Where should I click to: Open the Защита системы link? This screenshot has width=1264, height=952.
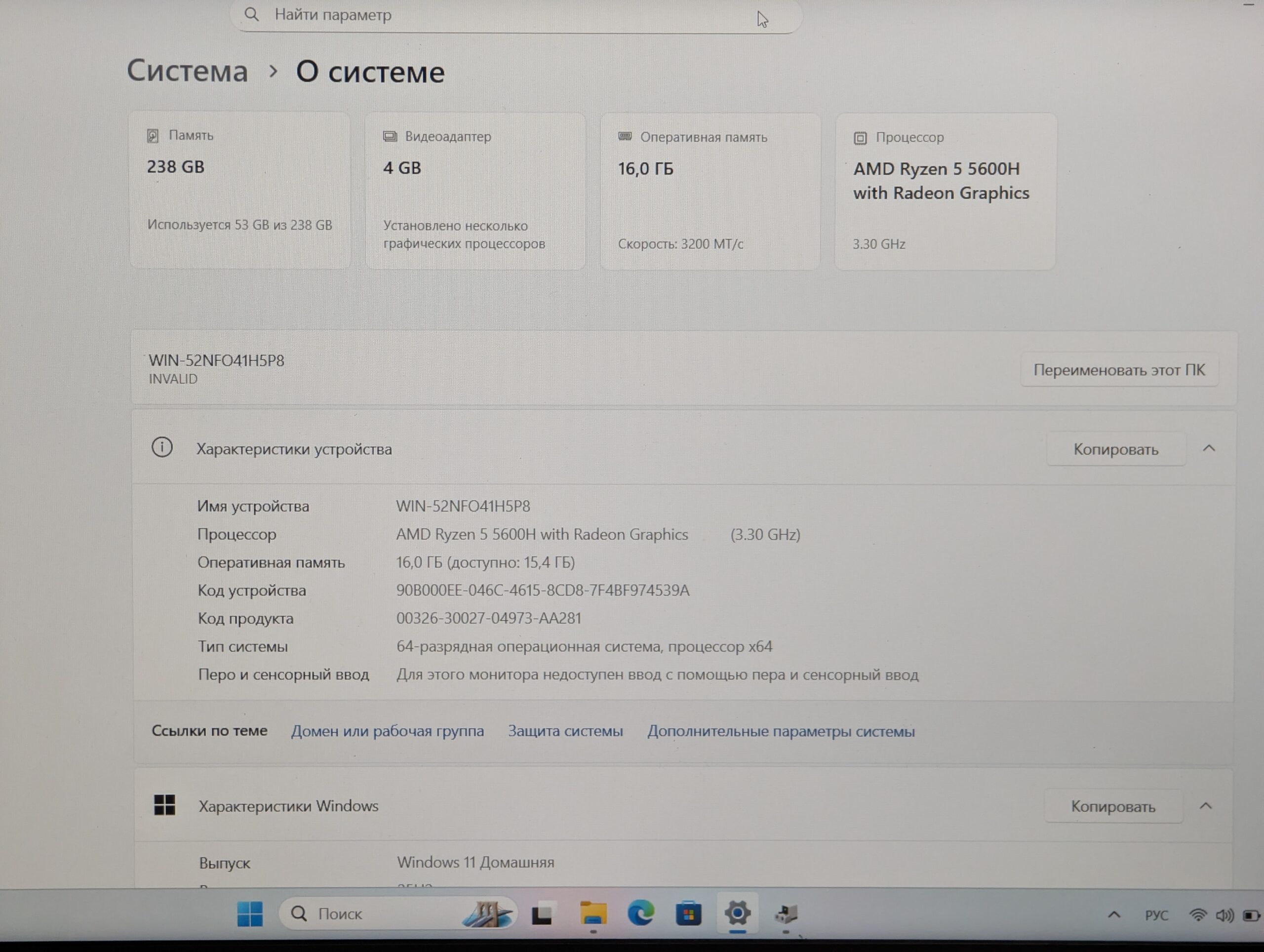click(565, 731)
